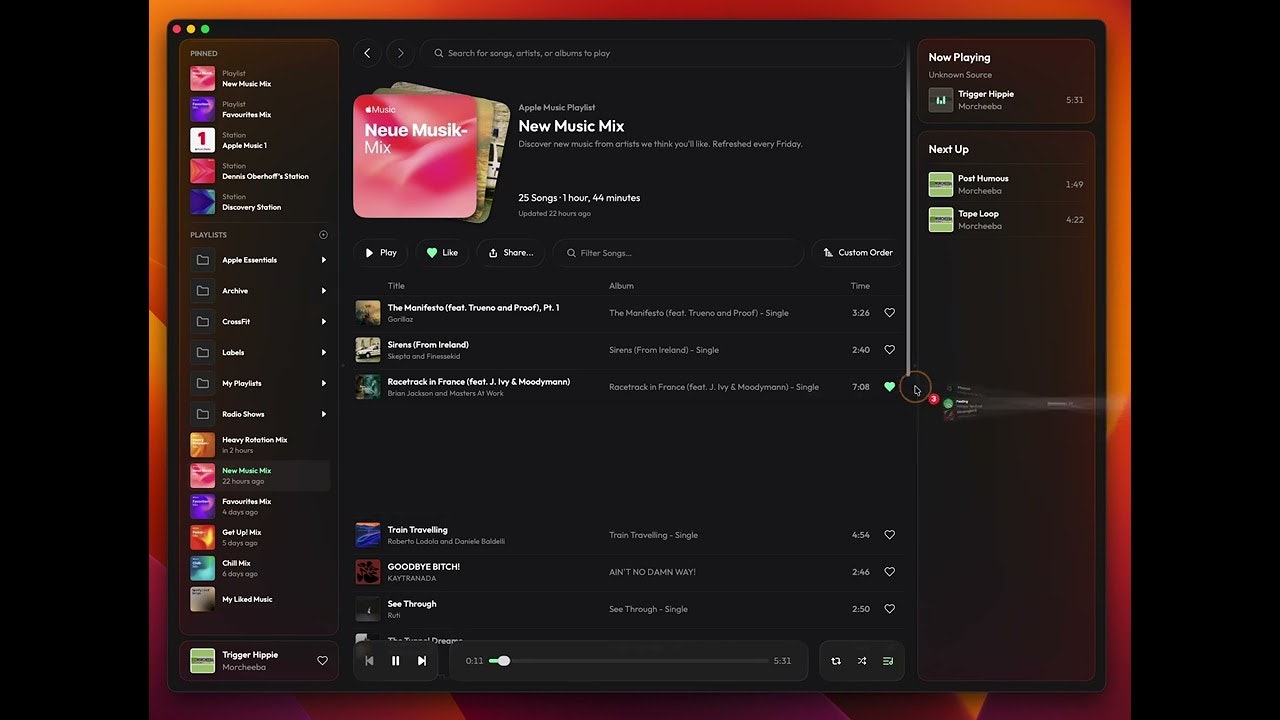Go to the previous track
Image resolution: width=1280 pixels, height=720 pixels.
[369, 661]
